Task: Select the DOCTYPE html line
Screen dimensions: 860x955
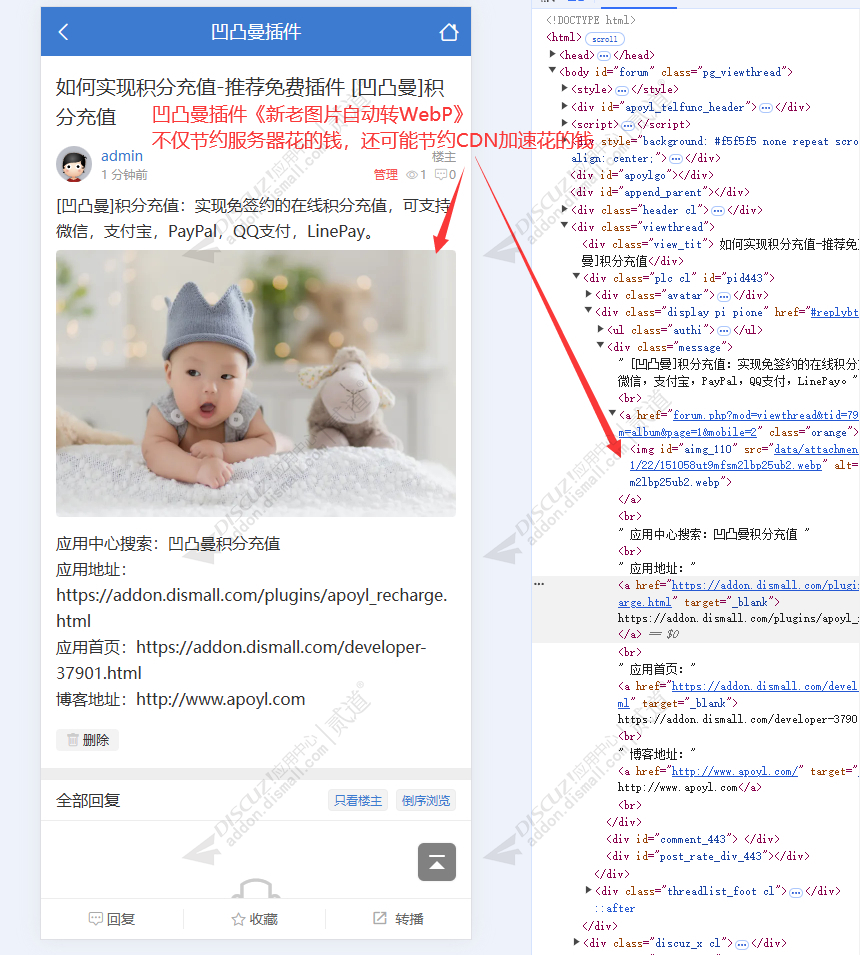Action: (x=591, y=20)
